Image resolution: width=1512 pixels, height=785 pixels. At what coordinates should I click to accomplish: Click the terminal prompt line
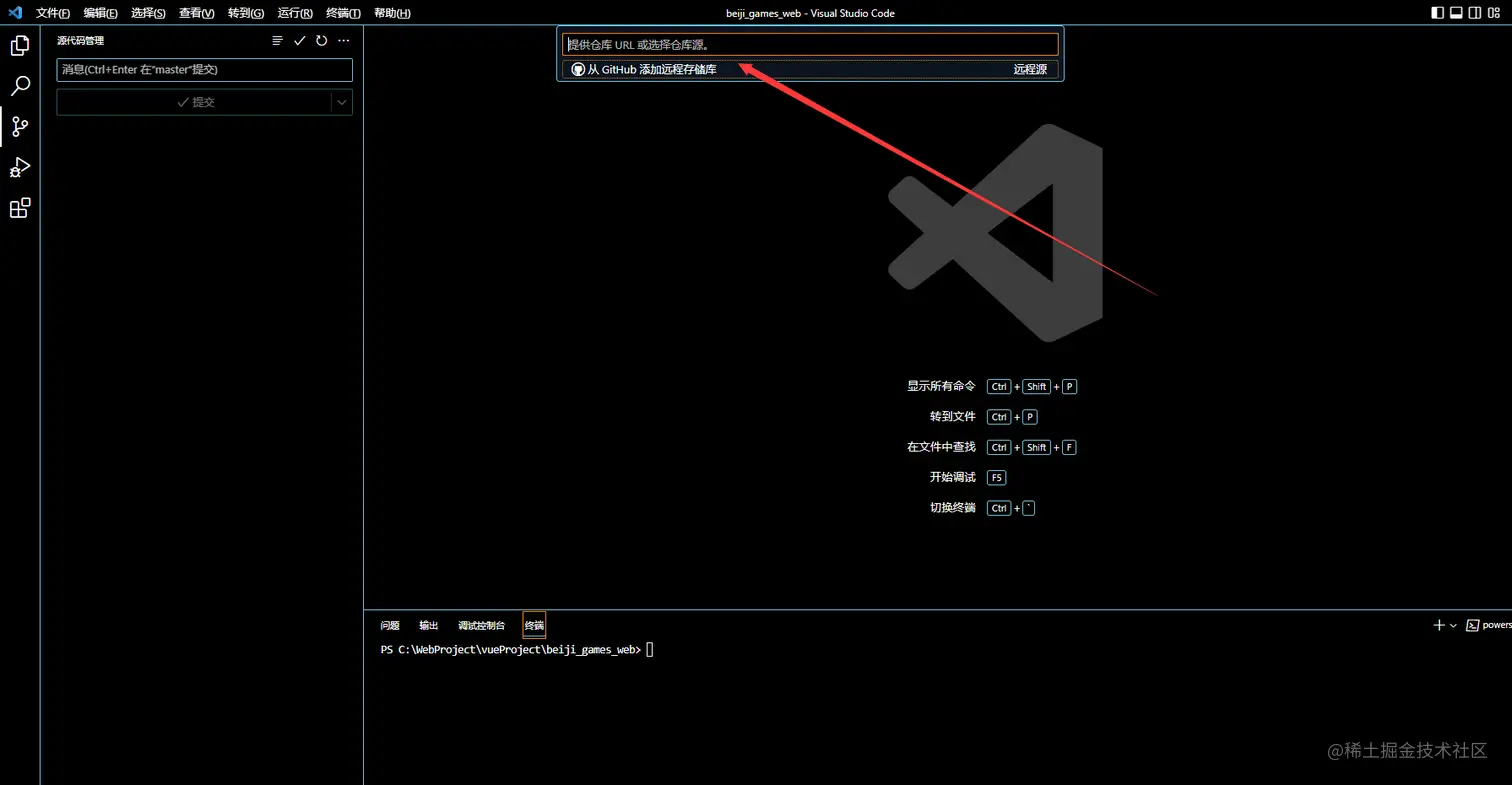[x=517, y=650]
